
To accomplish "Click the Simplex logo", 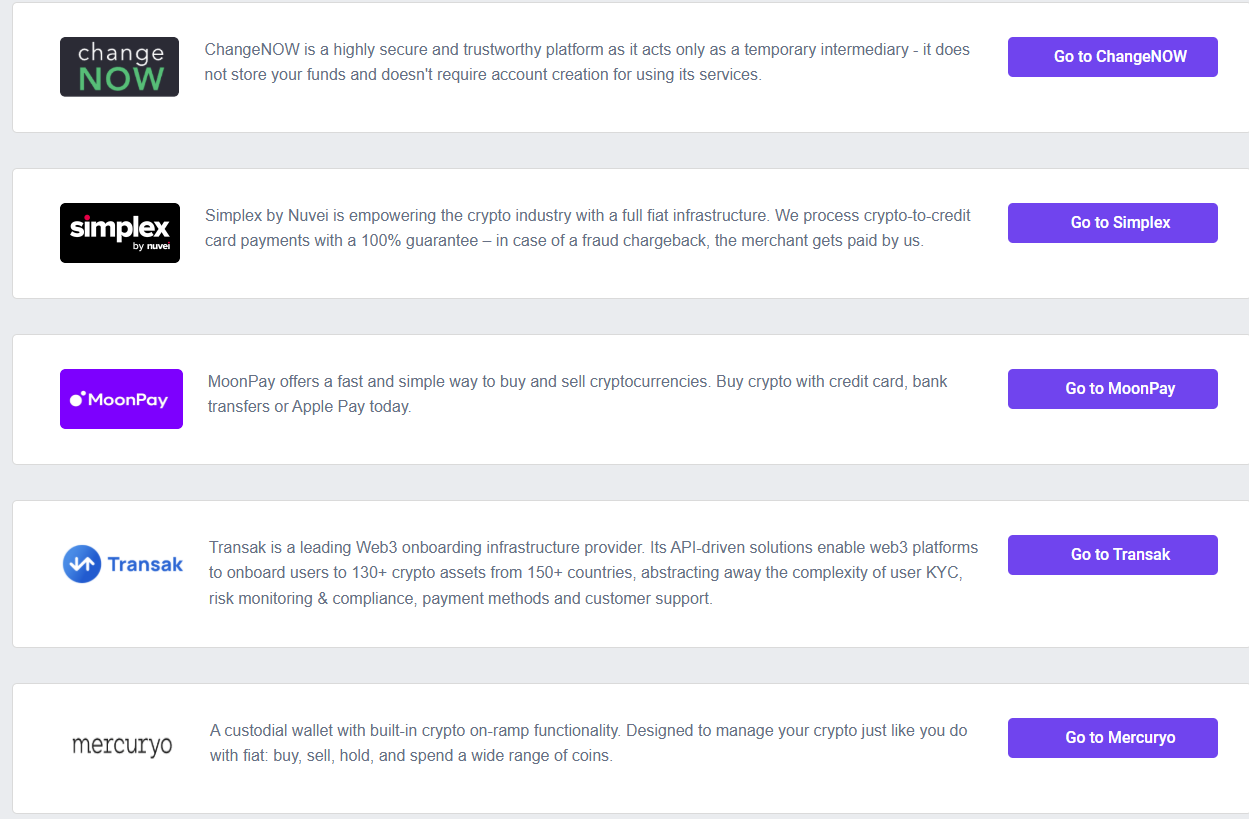I will pyautogui.click(x=120, y=233).
